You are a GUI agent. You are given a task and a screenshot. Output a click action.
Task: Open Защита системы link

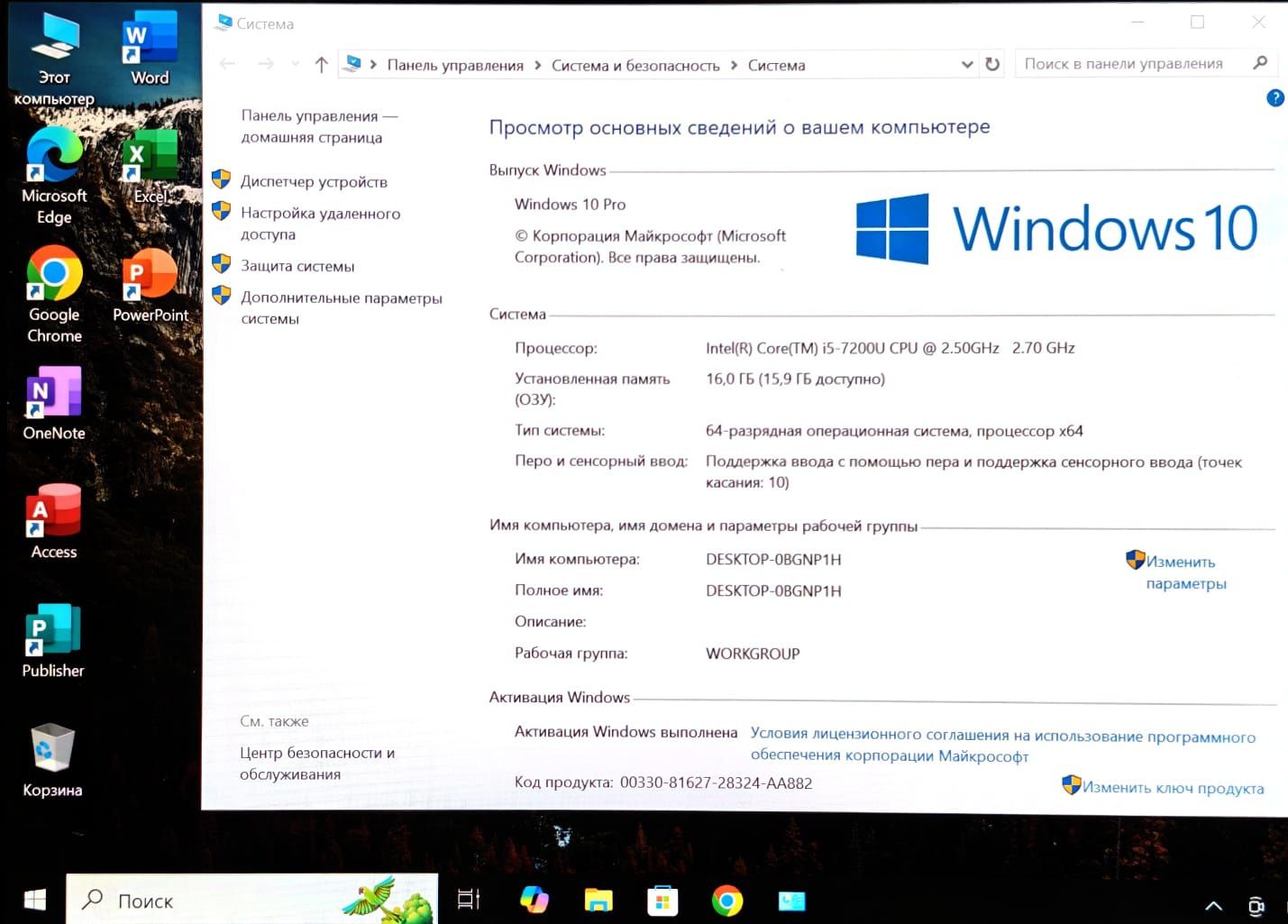coord(297,266)
